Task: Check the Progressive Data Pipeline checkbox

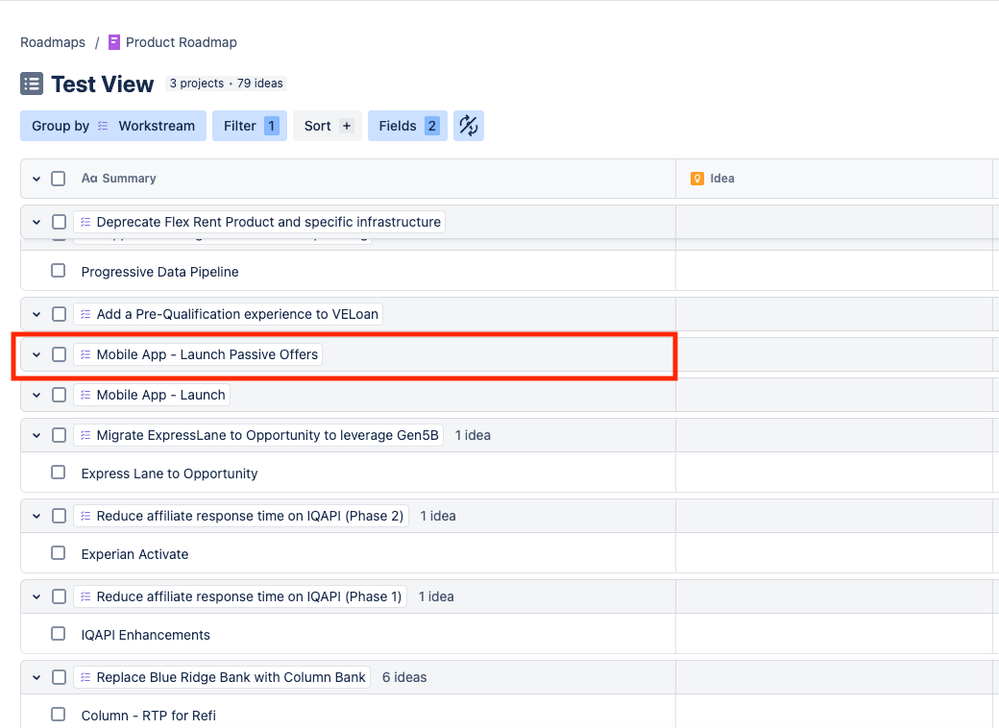Action: pos(58,271)
